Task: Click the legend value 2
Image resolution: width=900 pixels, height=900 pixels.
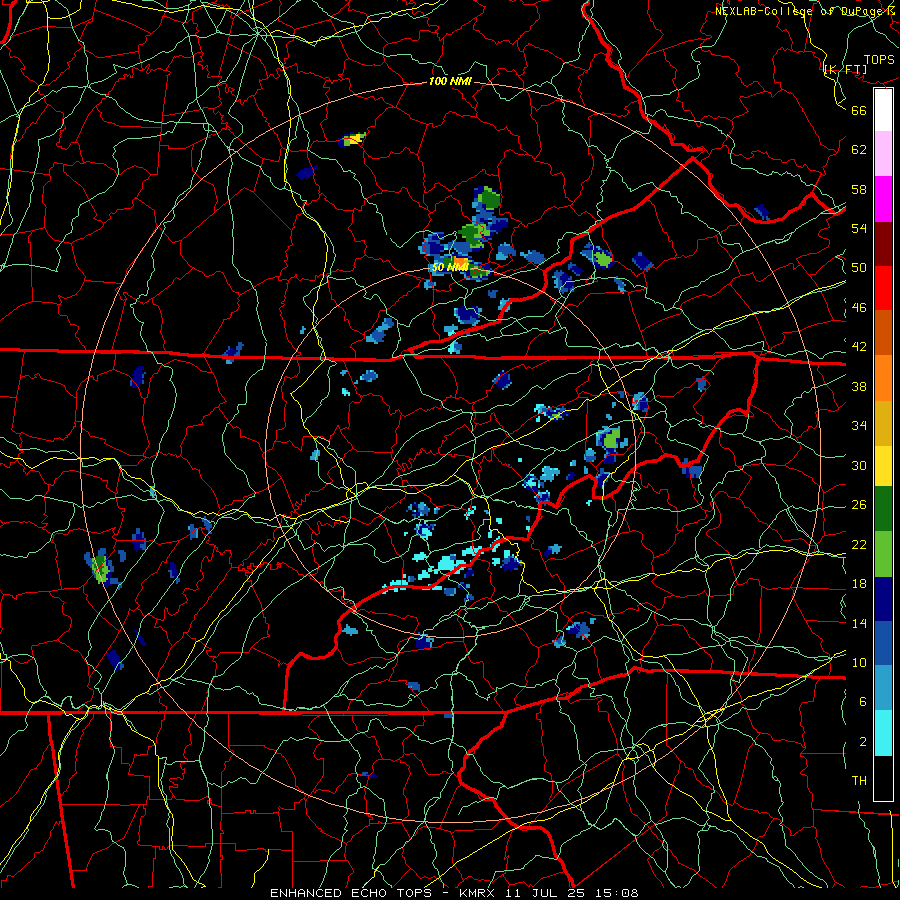Action: [863, 742]
